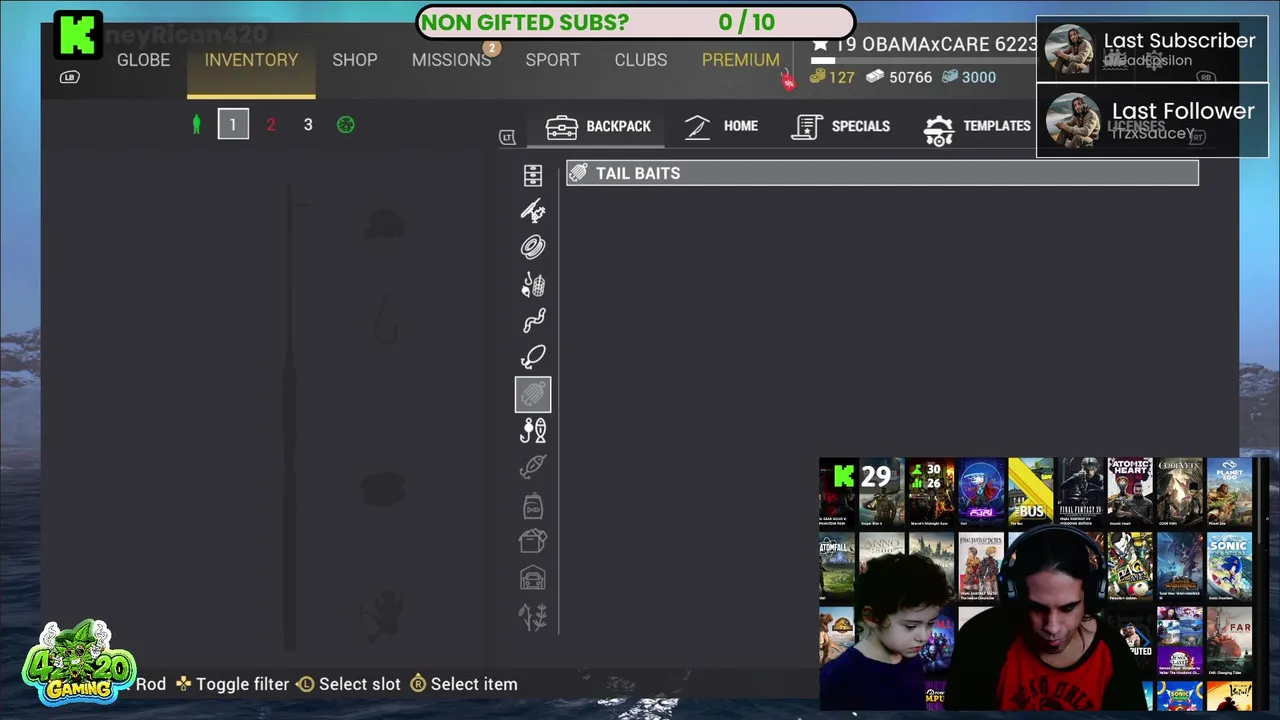Click the TAIL BAITS header bar
Screen dimensions: 1280x720
(882, 173)
